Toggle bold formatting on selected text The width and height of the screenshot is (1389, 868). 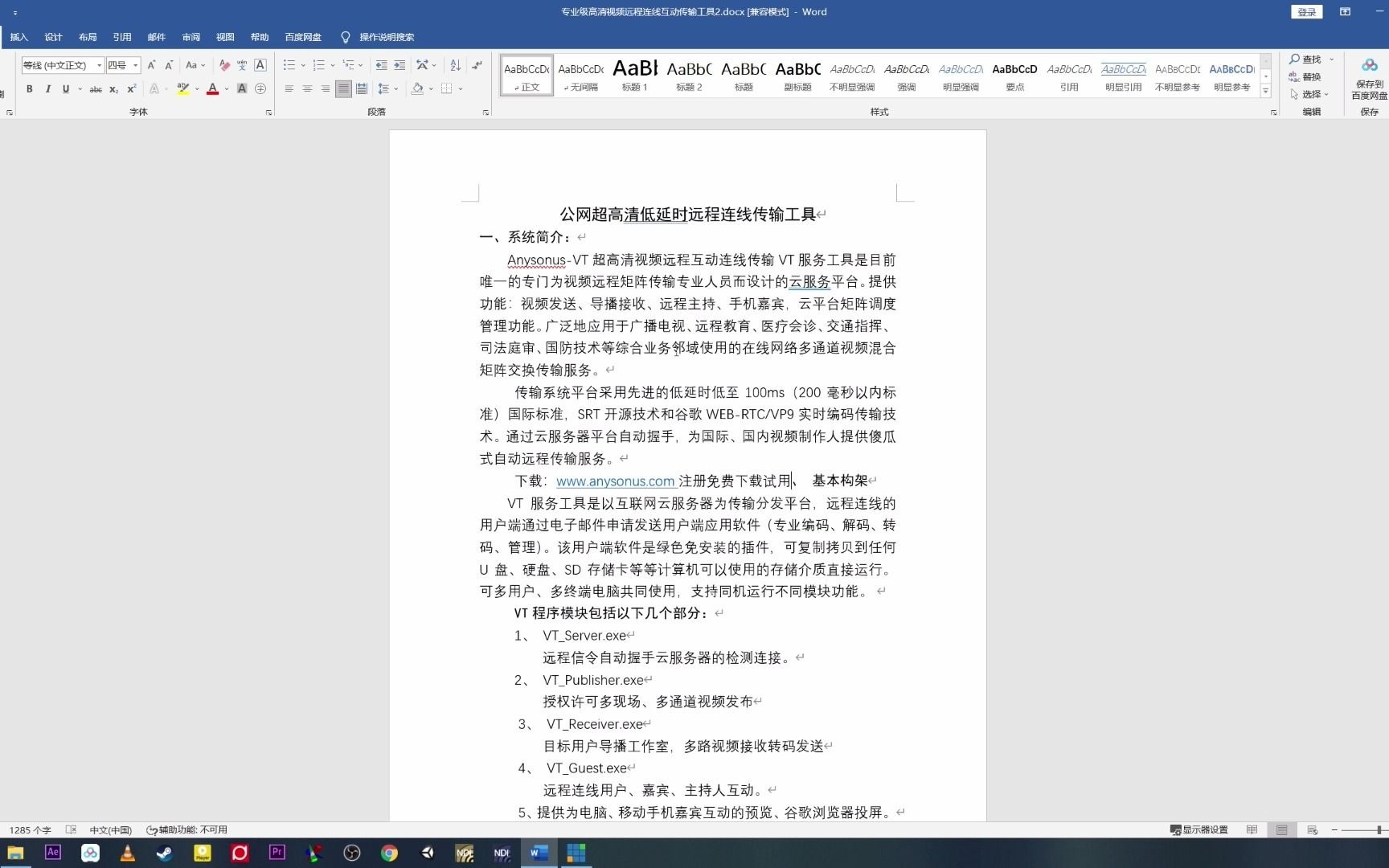(29, 89)
